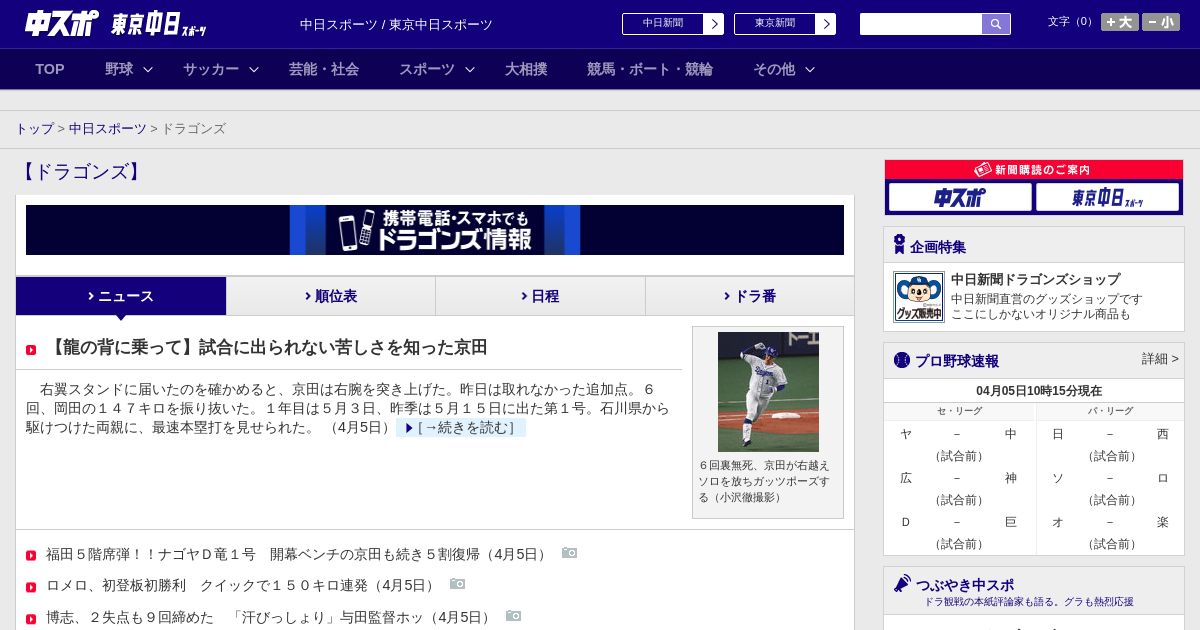Select the 日程 tab
This screenshot has height=630, width=1200.
pyautogui.click(x=540, y=296)
